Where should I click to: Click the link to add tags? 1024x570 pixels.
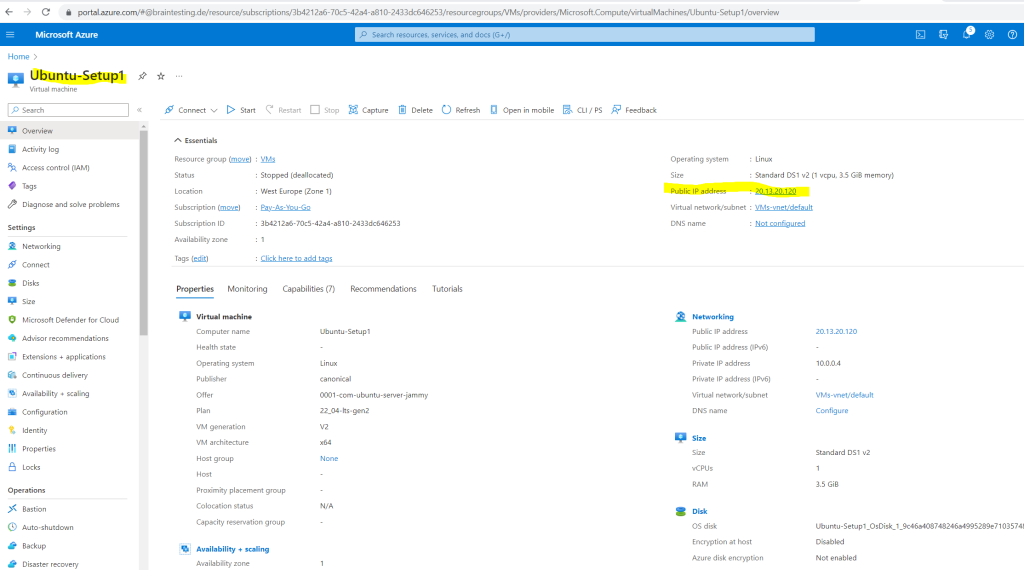296,258
